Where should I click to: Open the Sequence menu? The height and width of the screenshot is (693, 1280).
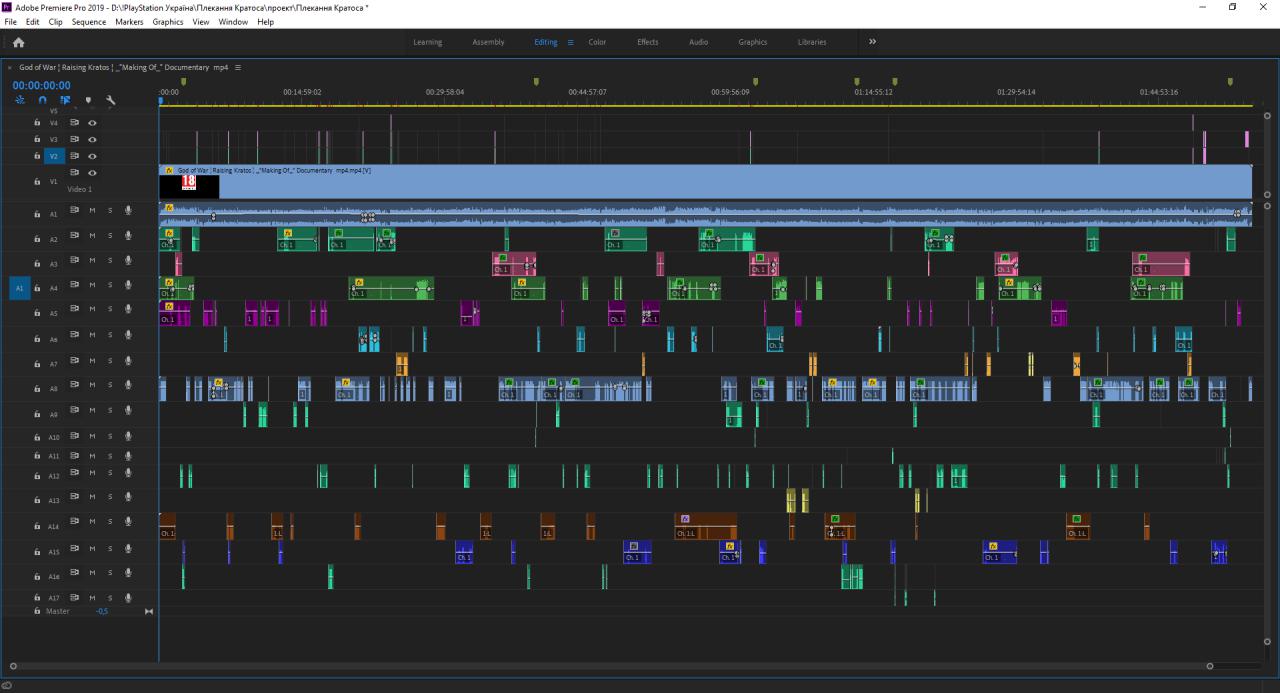pyautogui.click(x=89, y=21)
